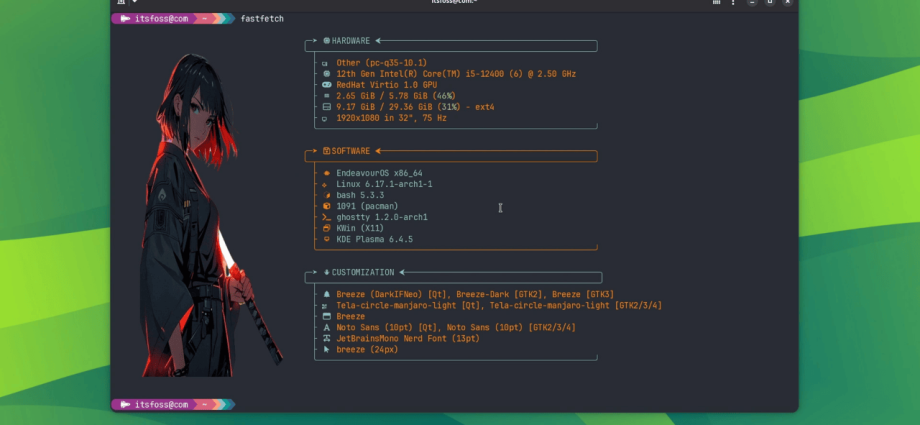The image size is (920, 425).
Task: Click the ghostty 1.2.0-arch1 text
Action: click(x=382, y=217)
